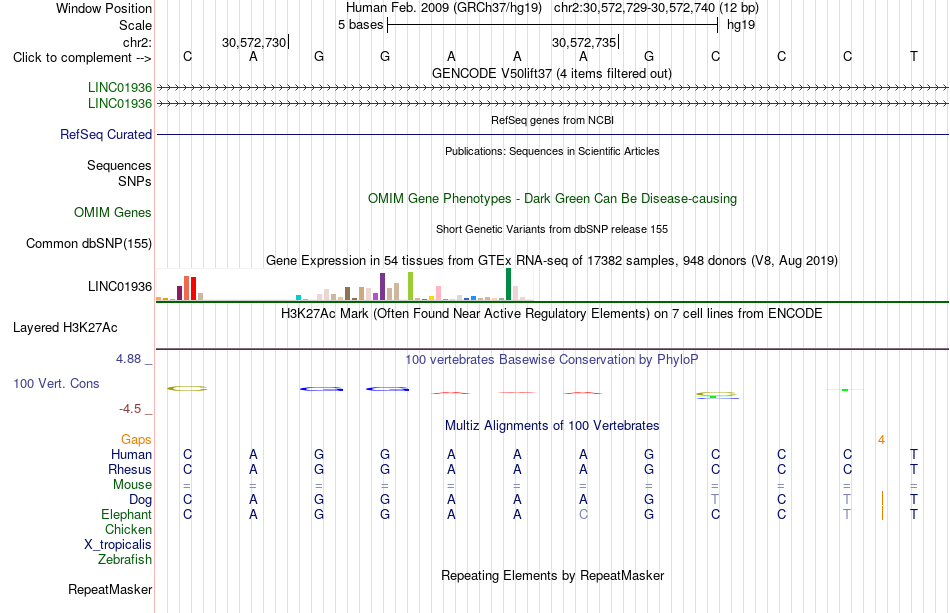Click the first GENCODE LINC01936 track label

[x=119, y=88]
